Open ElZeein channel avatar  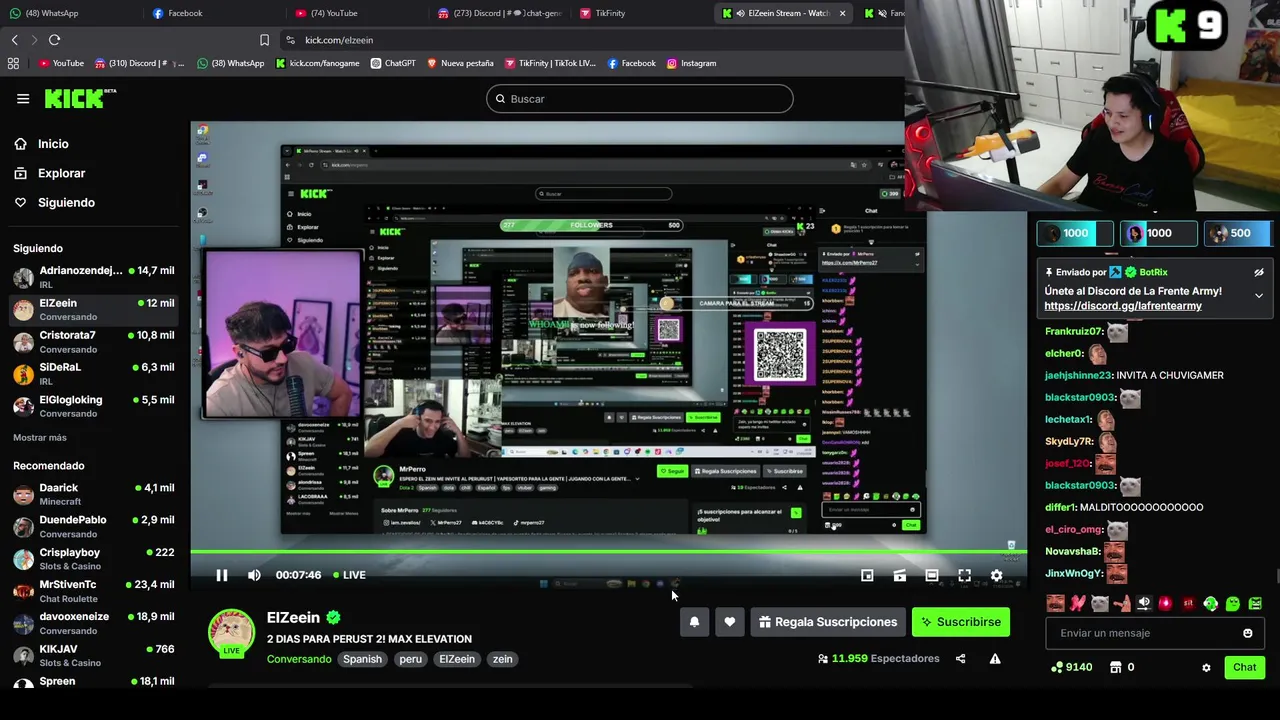tap(231, 633)
